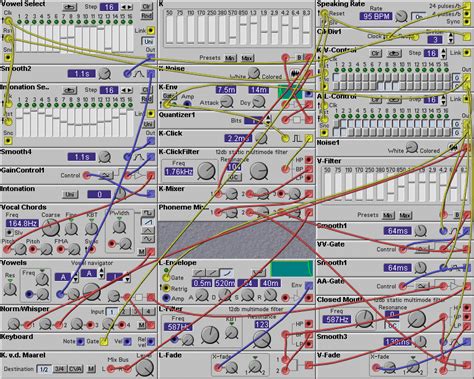Toggle Uni button in Intonation module
Screen dimensions: 474x379
click(69, 194)
